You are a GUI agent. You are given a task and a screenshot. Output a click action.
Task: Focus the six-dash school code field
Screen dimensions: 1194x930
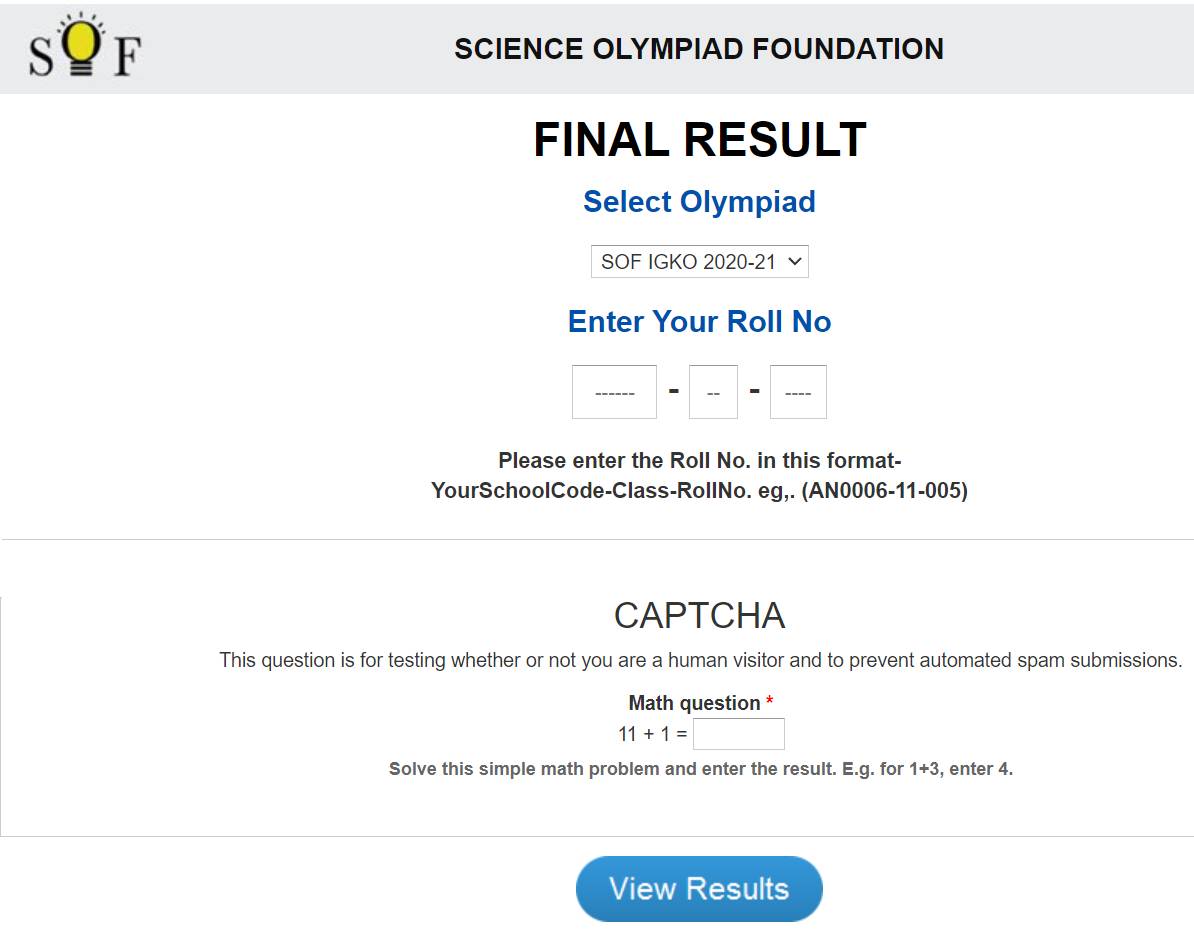pos(614,392)
